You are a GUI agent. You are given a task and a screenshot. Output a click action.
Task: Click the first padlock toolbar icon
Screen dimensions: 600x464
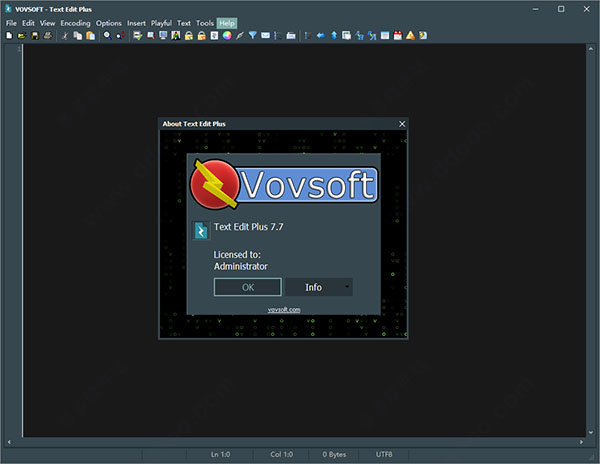pos(189,36)
